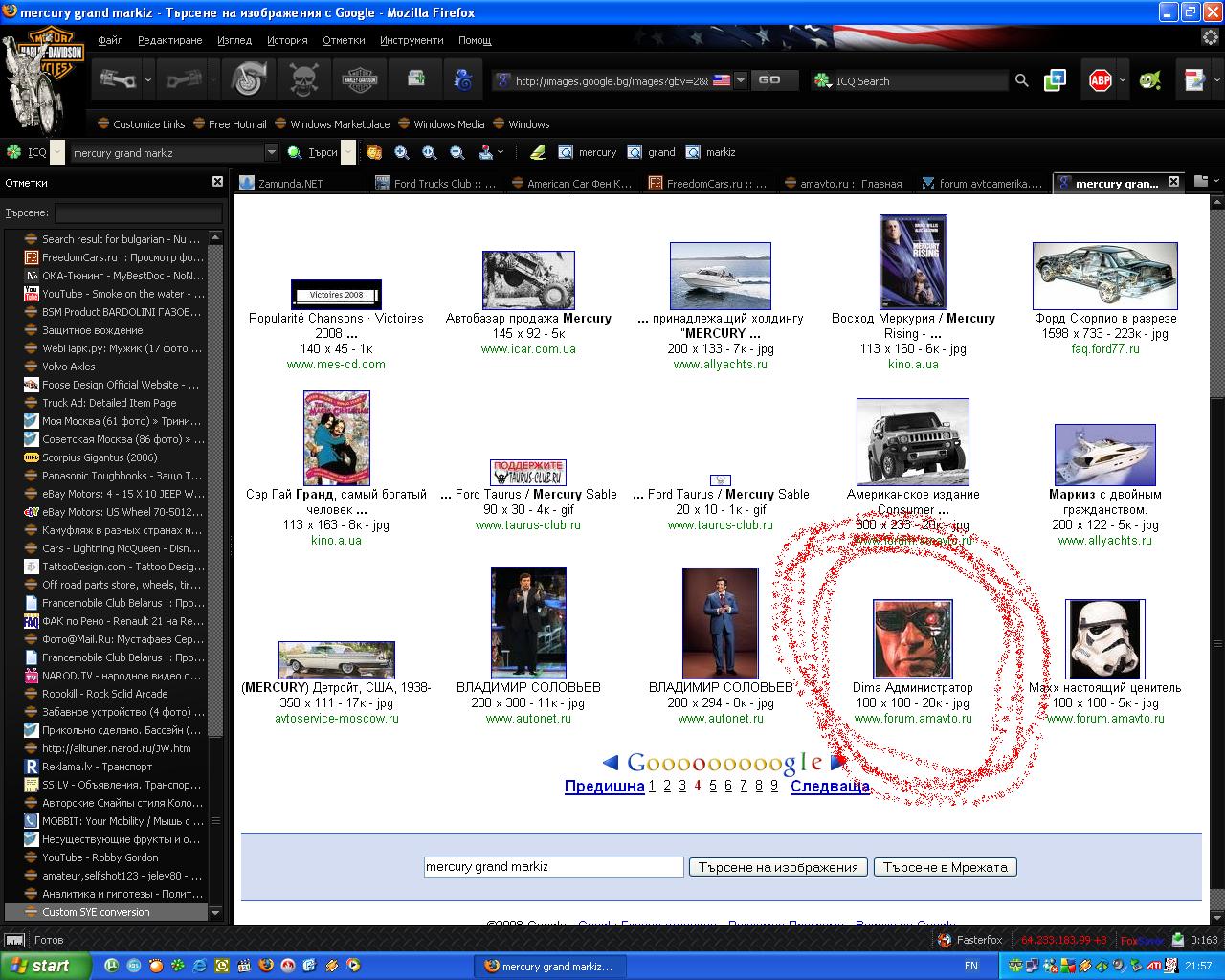This screenshot has height=980, width=1225.
Task: Follow the Следваща next page link
Action: (830, 786)
